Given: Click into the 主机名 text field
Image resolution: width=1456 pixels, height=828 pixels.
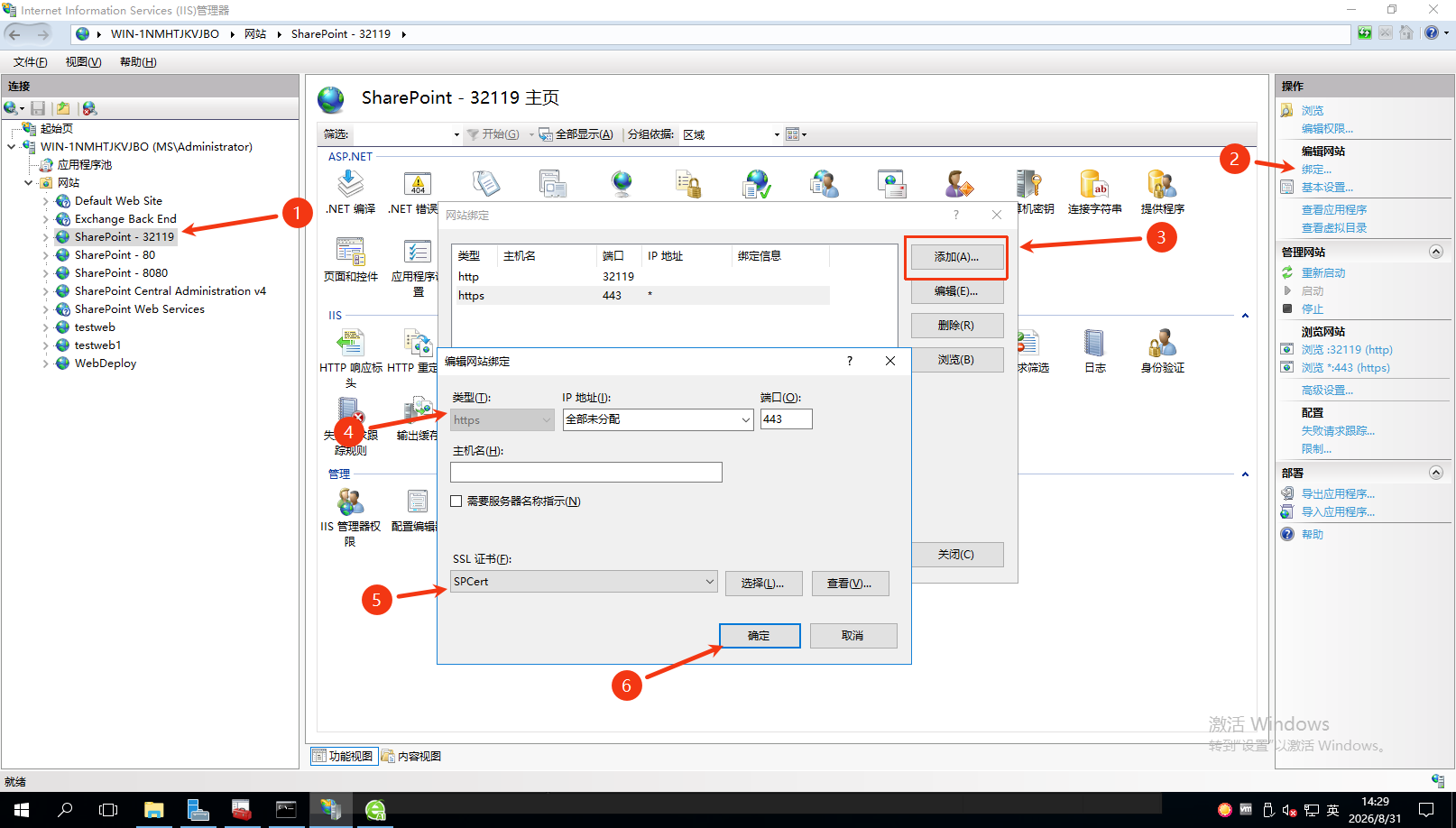Looking at the screenshot, I should (586, 472).
